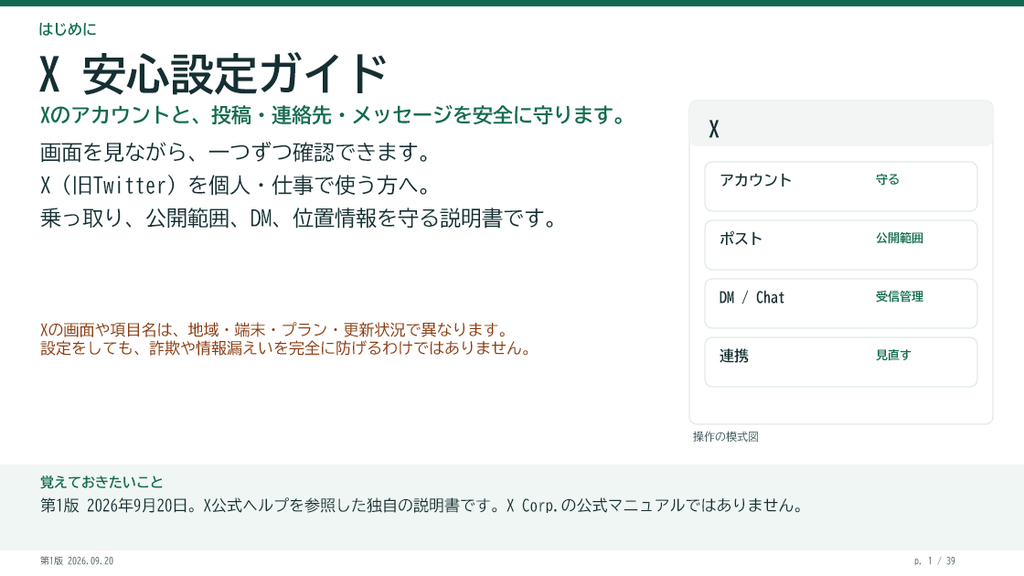
Task: Click the line mentioning X（旧Twitter）
Action: 236,185
